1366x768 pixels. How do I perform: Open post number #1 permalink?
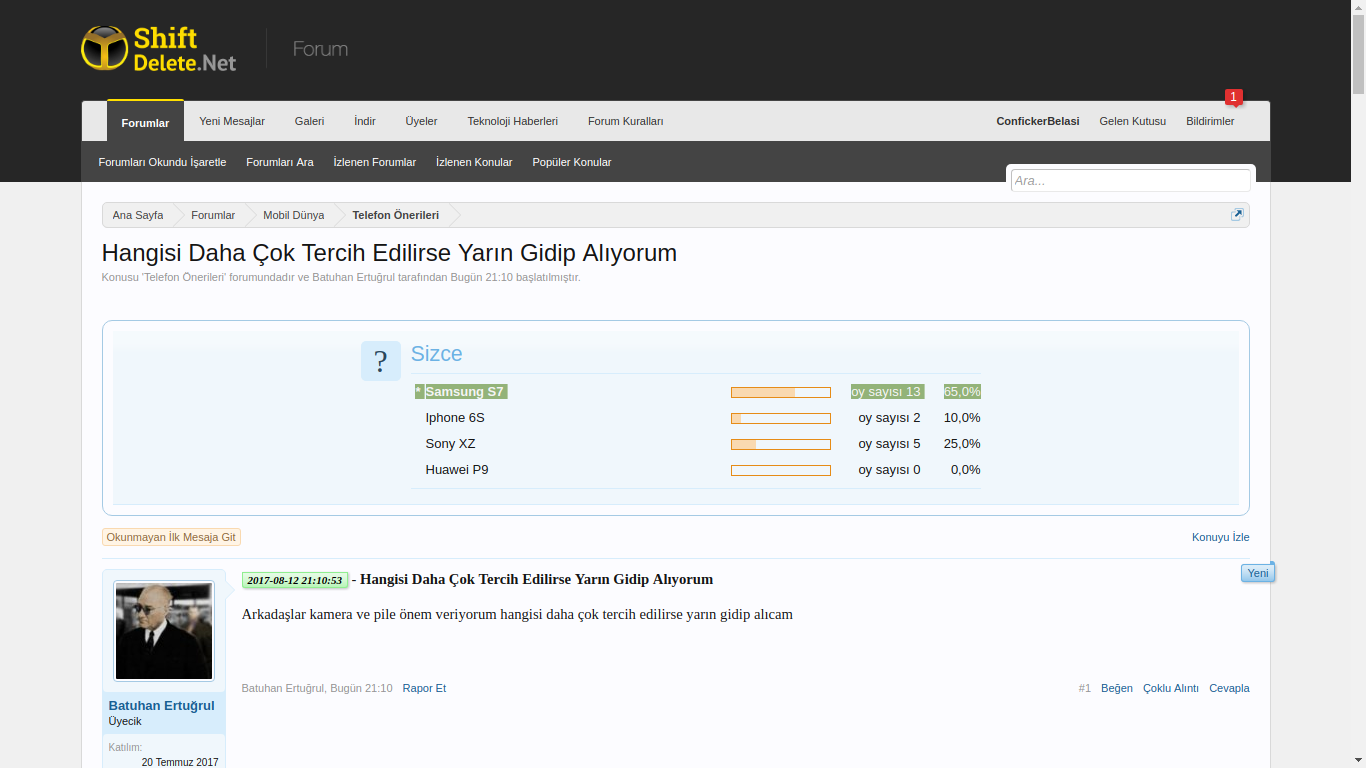1085,688
